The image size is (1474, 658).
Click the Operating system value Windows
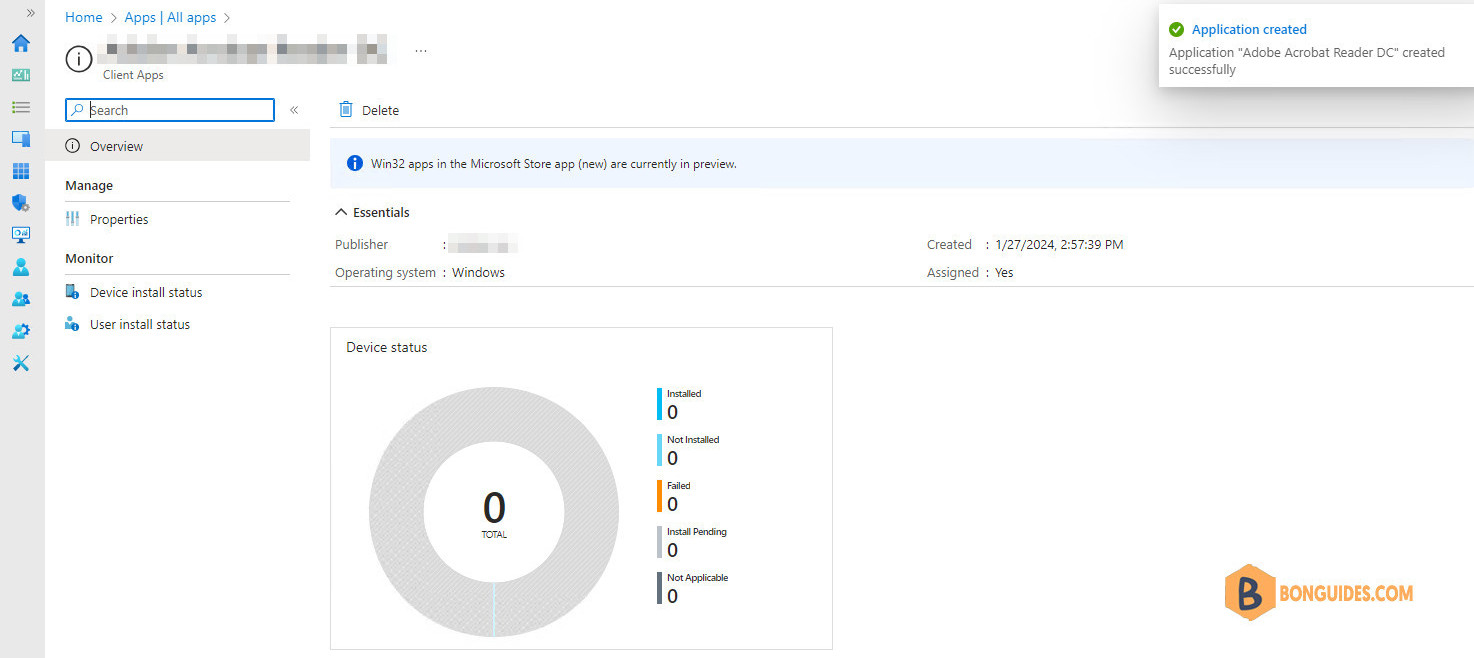pos(478,272)
